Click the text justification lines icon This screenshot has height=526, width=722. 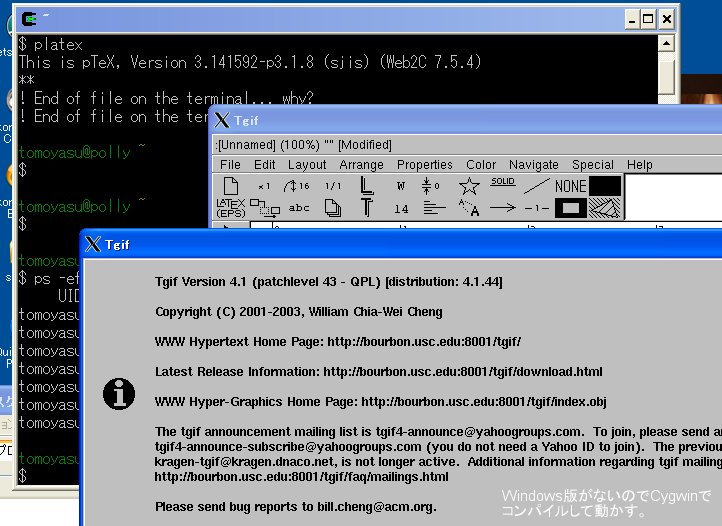point(435,208)
